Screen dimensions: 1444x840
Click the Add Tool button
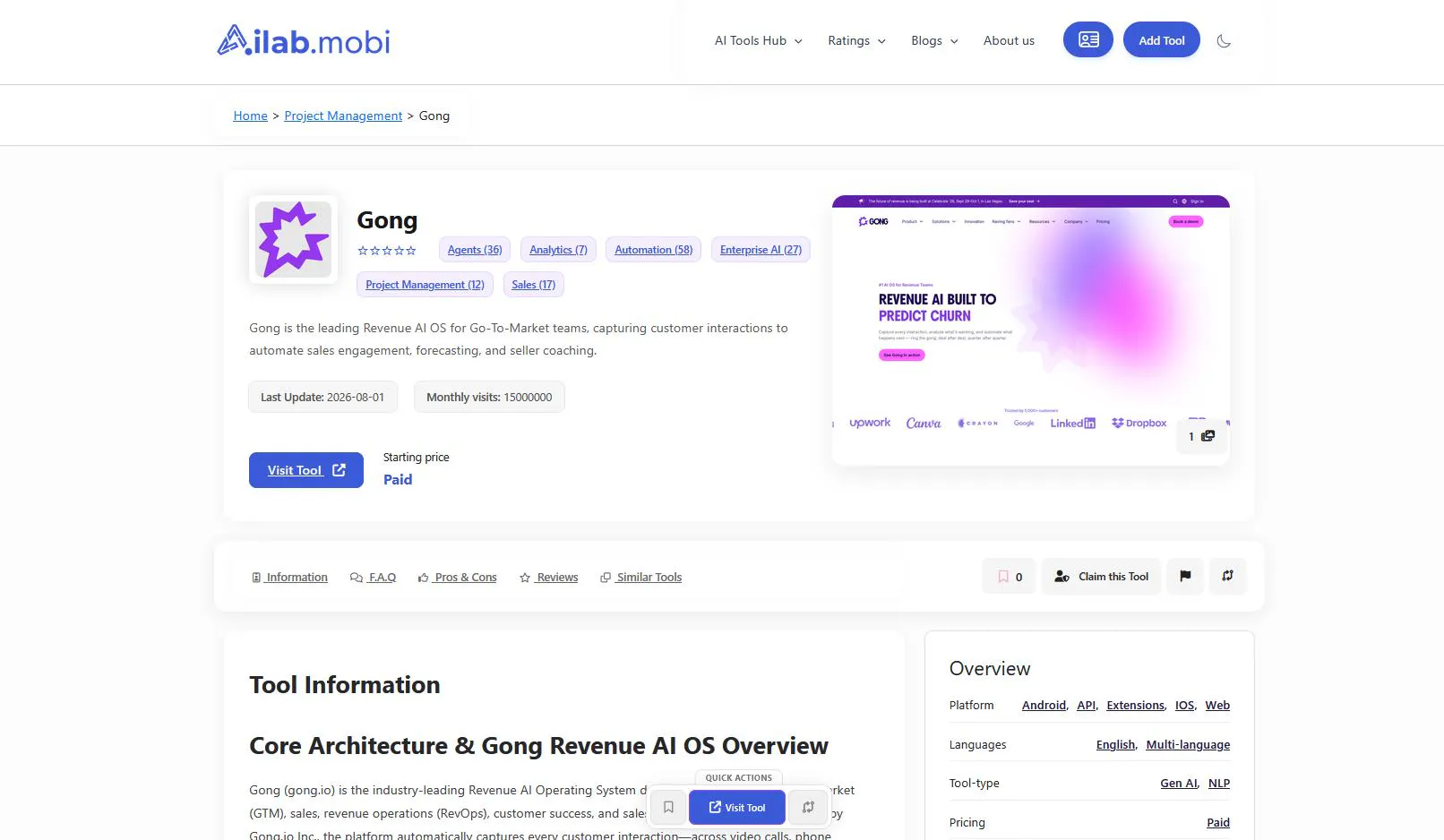click(x=1161, y=40)
